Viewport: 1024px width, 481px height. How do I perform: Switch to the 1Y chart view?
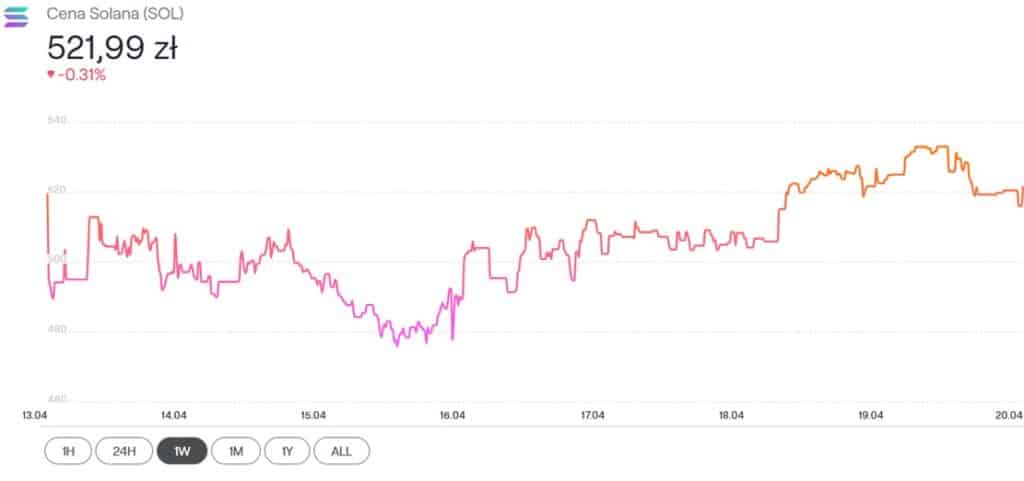287,451
